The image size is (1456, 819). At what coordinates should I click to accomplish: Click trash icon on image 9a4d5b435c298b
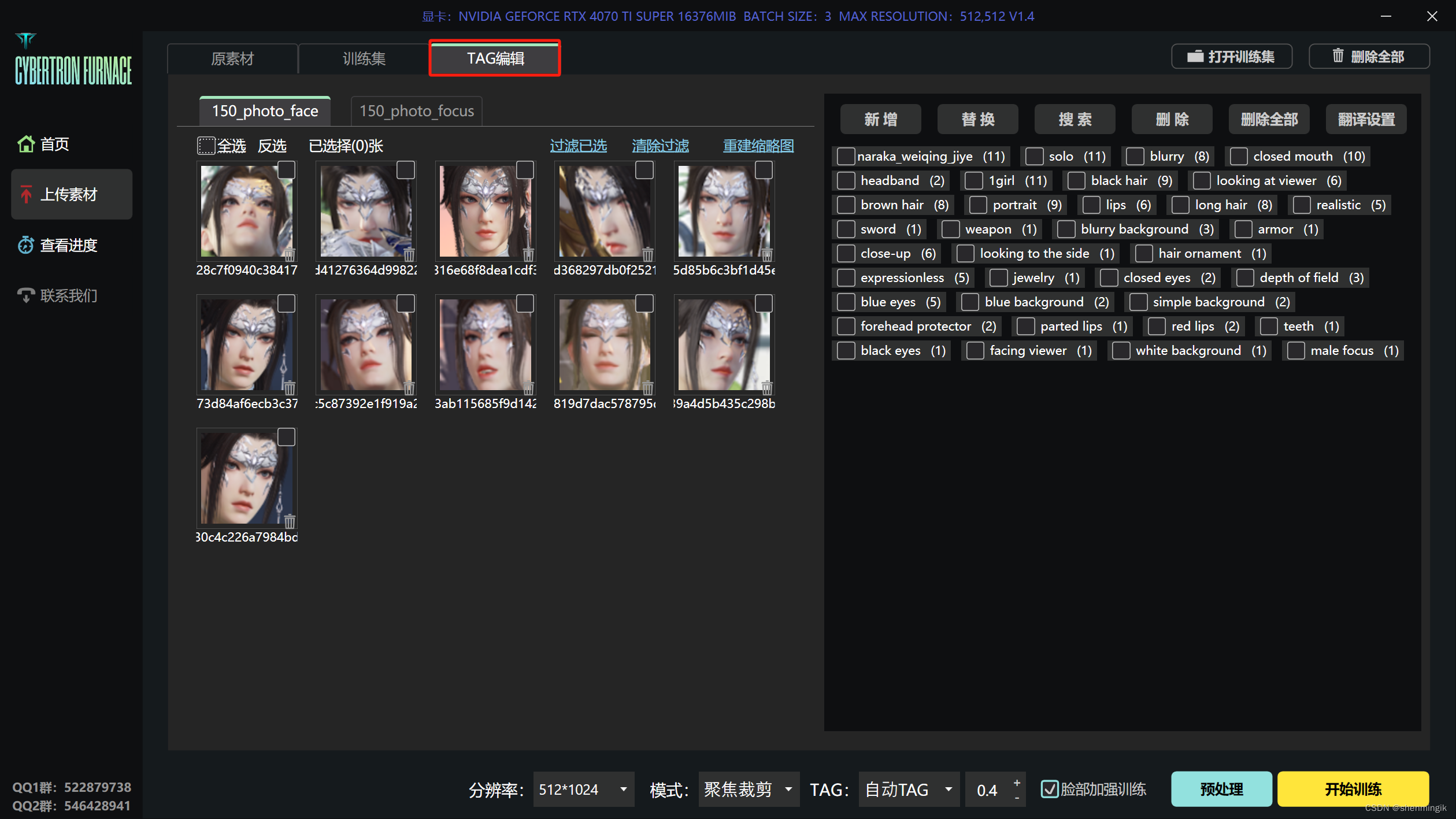767,388
